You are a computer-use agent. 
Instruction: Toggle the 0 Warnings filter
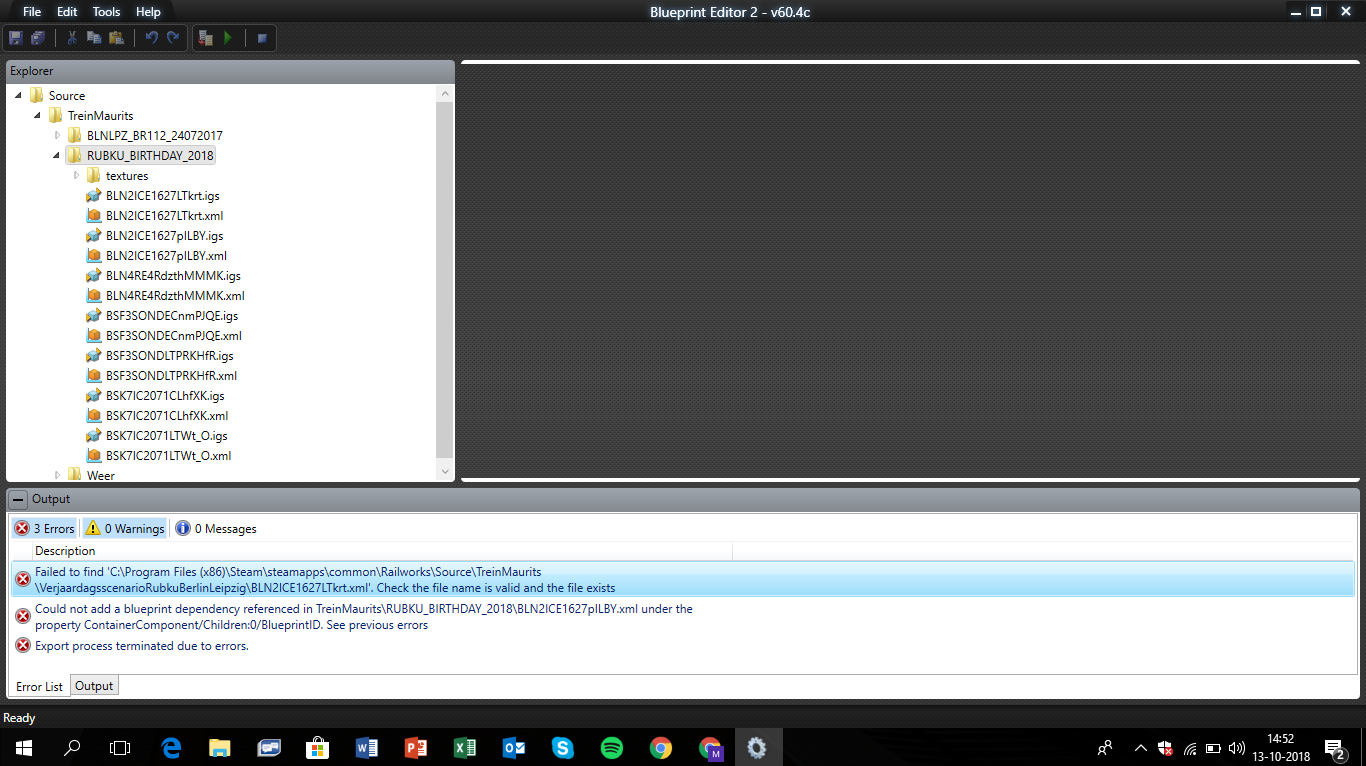tap(125, 528)
